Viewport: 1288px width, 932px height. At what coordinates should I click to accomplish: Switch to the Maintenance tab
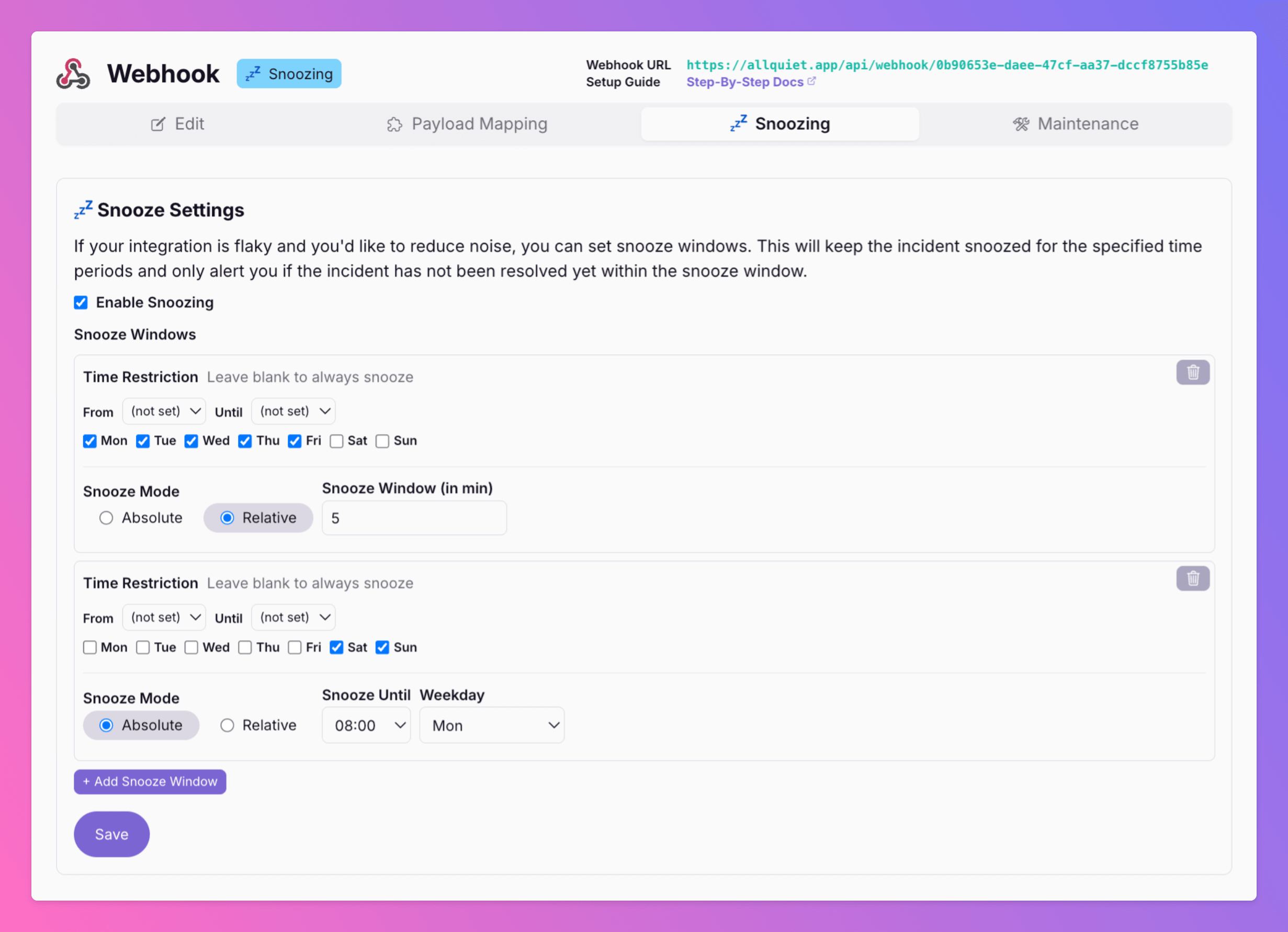[1076, 124]
